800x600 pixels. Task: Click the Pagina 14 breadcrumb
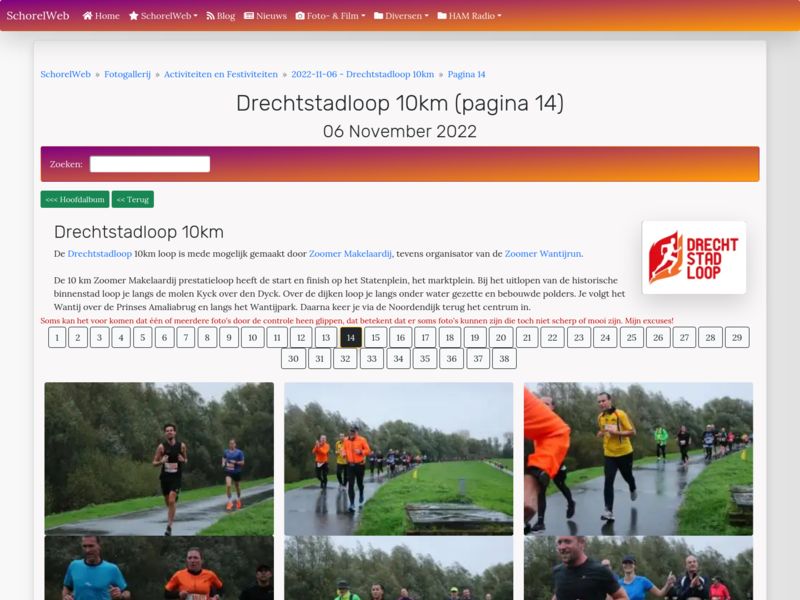466,74
